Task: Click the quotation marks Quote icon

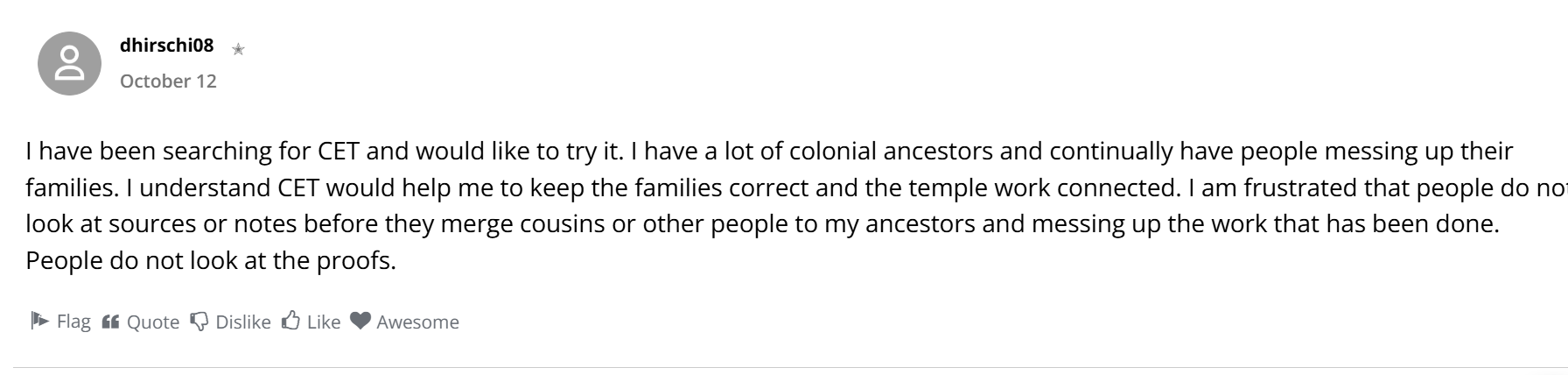Action: click(x=110, y=322)
